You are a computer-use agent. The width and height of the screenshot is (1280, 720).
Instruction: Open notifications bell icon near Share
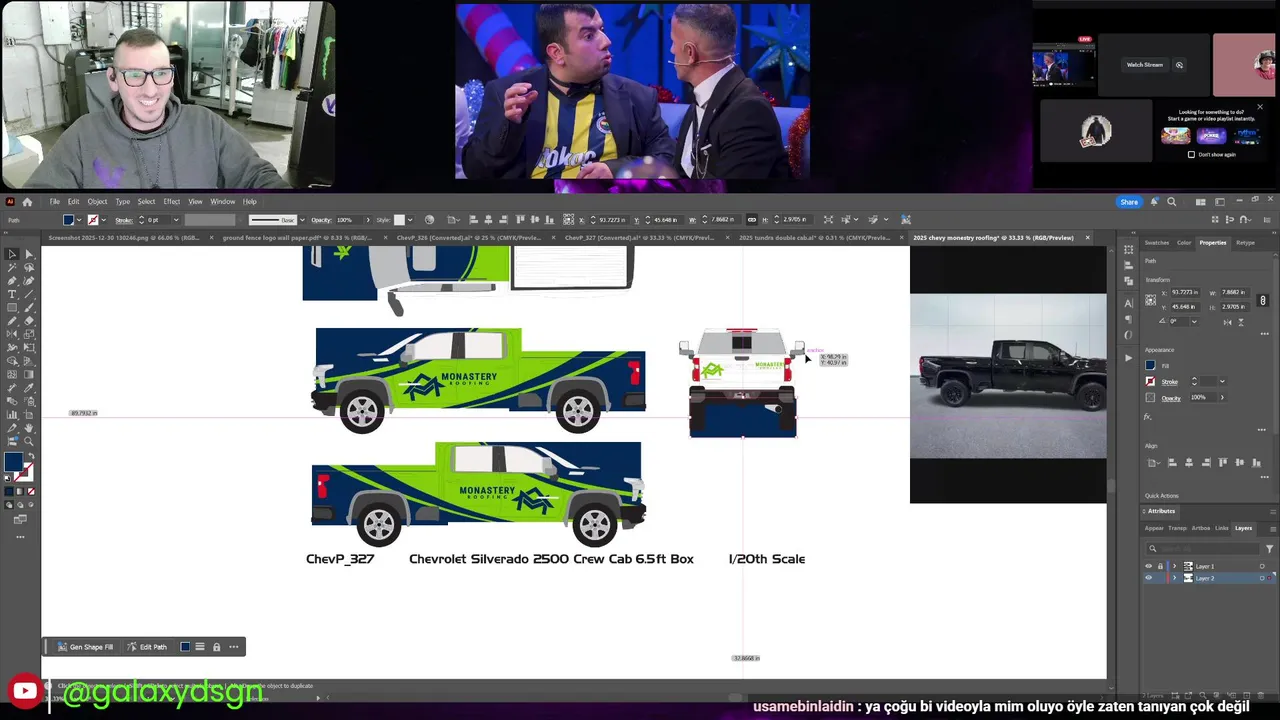tap(1154, 201)
